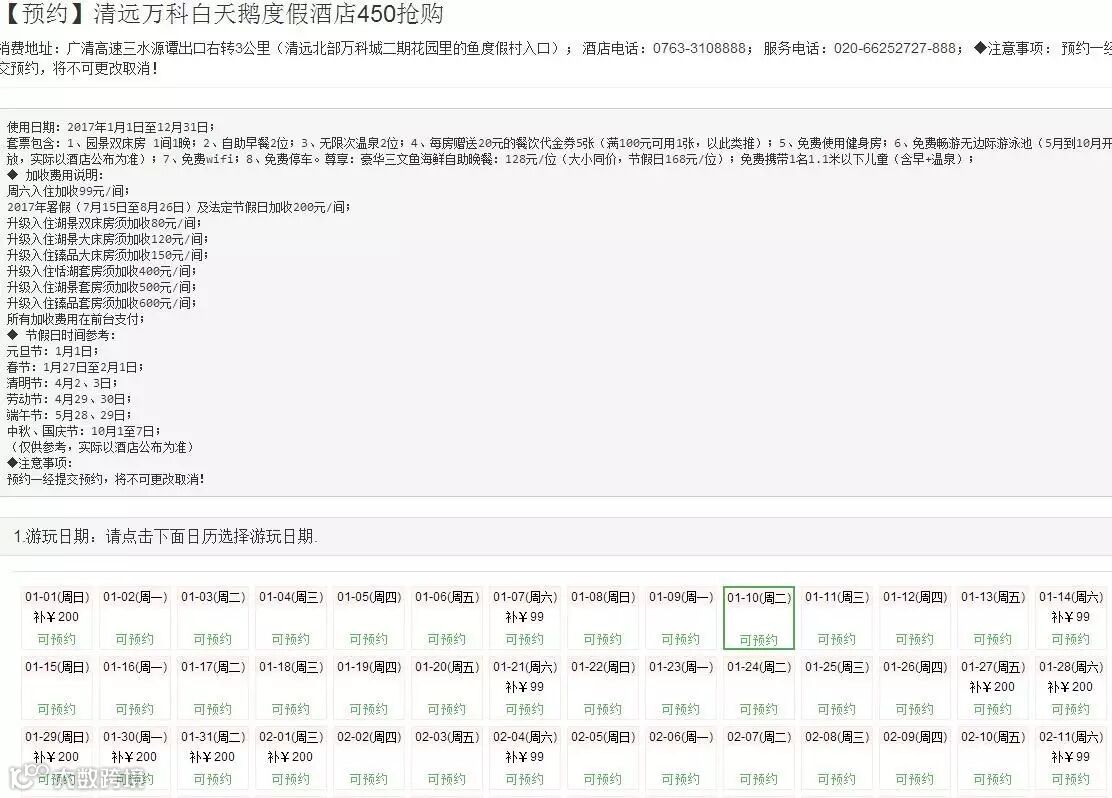Click the line 使用日期：2017年1月1日至12月31日
The image size is (1112, 798).
pyautogui.click(x=110, y=127)
